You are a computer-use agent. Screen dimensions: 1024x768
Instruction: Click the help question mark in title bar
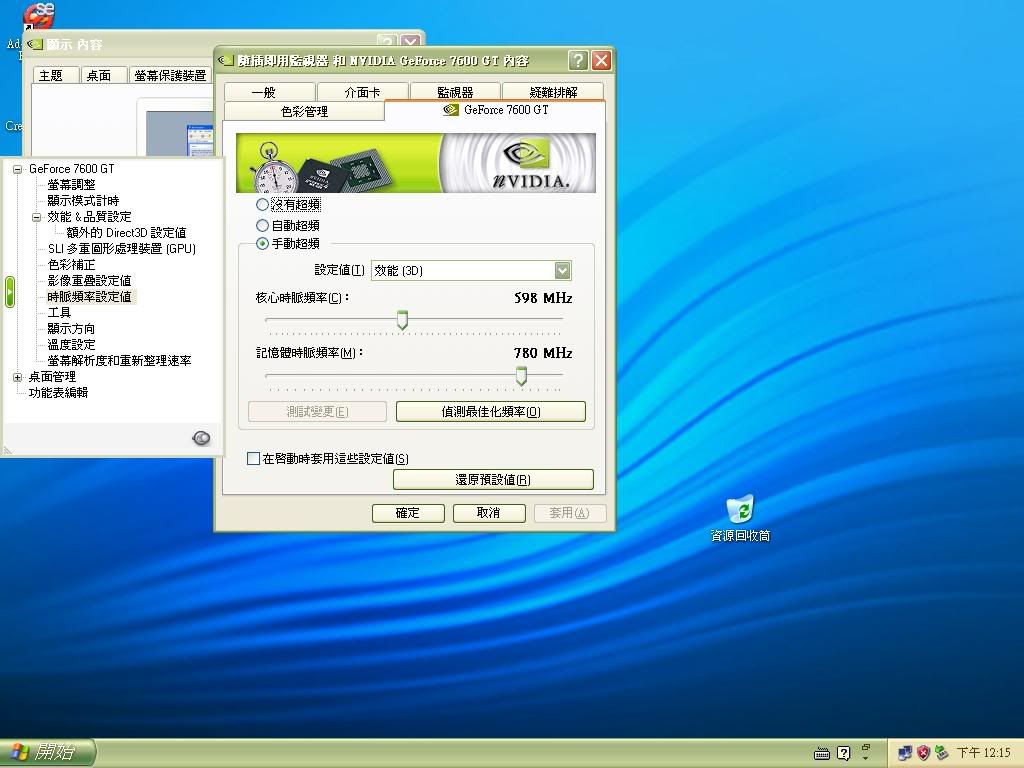[578, 60]
